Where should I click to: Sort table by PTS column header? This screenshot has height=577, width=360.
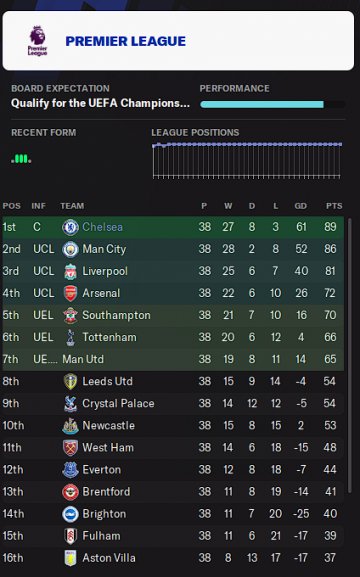coord(334,206)
